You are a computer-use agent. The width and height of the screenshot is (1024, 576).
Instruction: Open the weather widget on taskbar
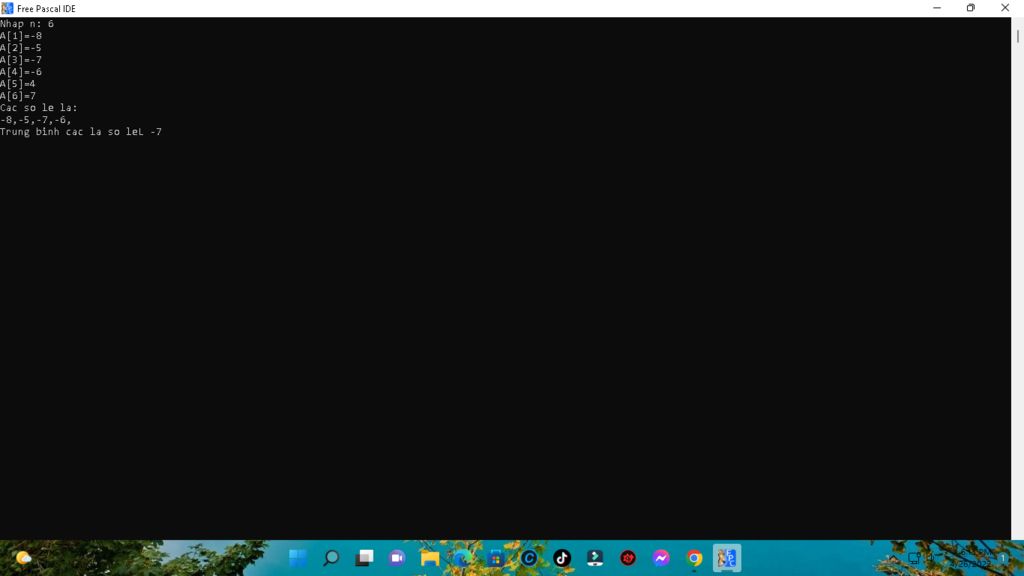(x=24, y=558)
